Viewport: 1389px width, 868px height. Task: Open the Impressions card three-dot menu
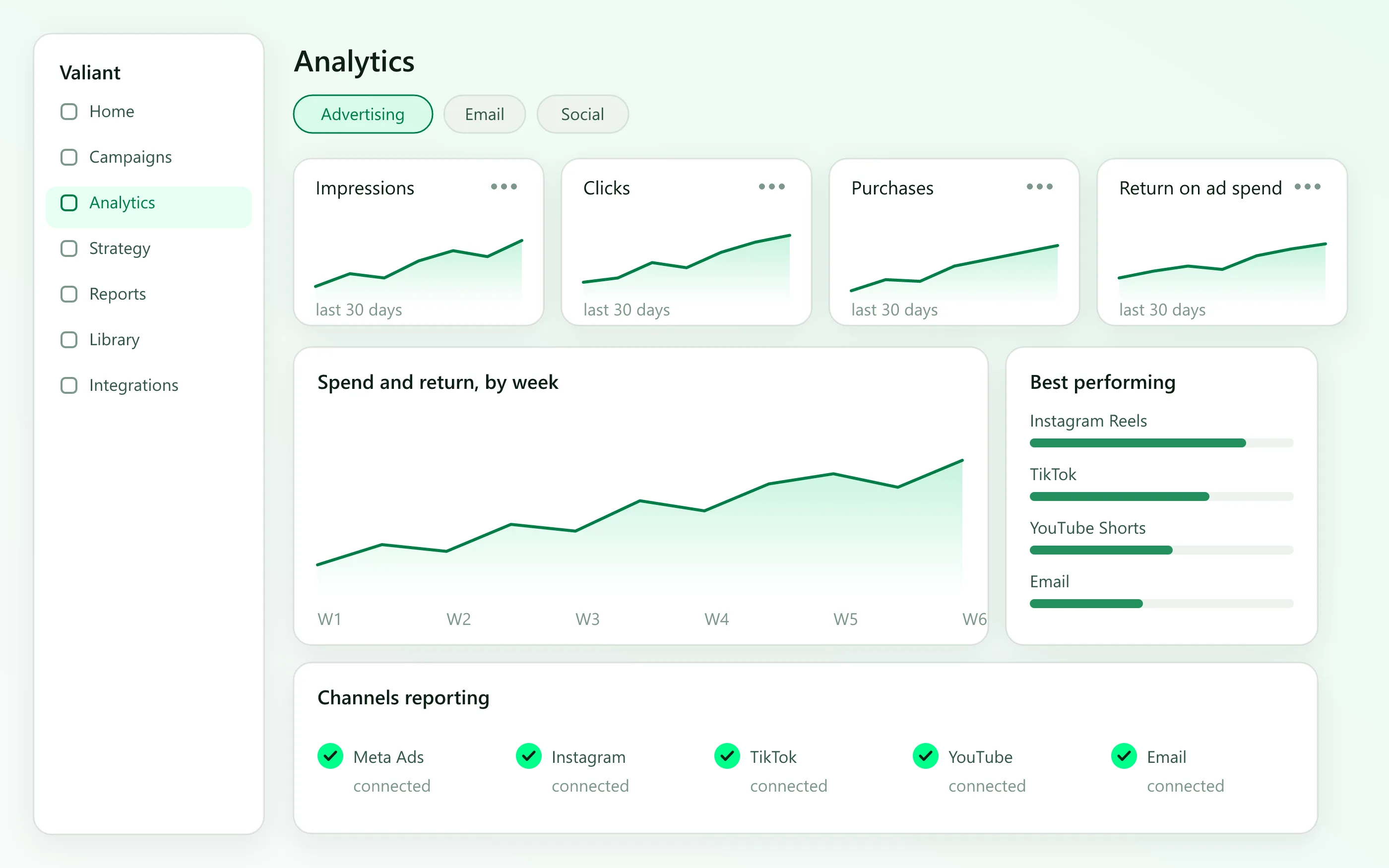504,186
